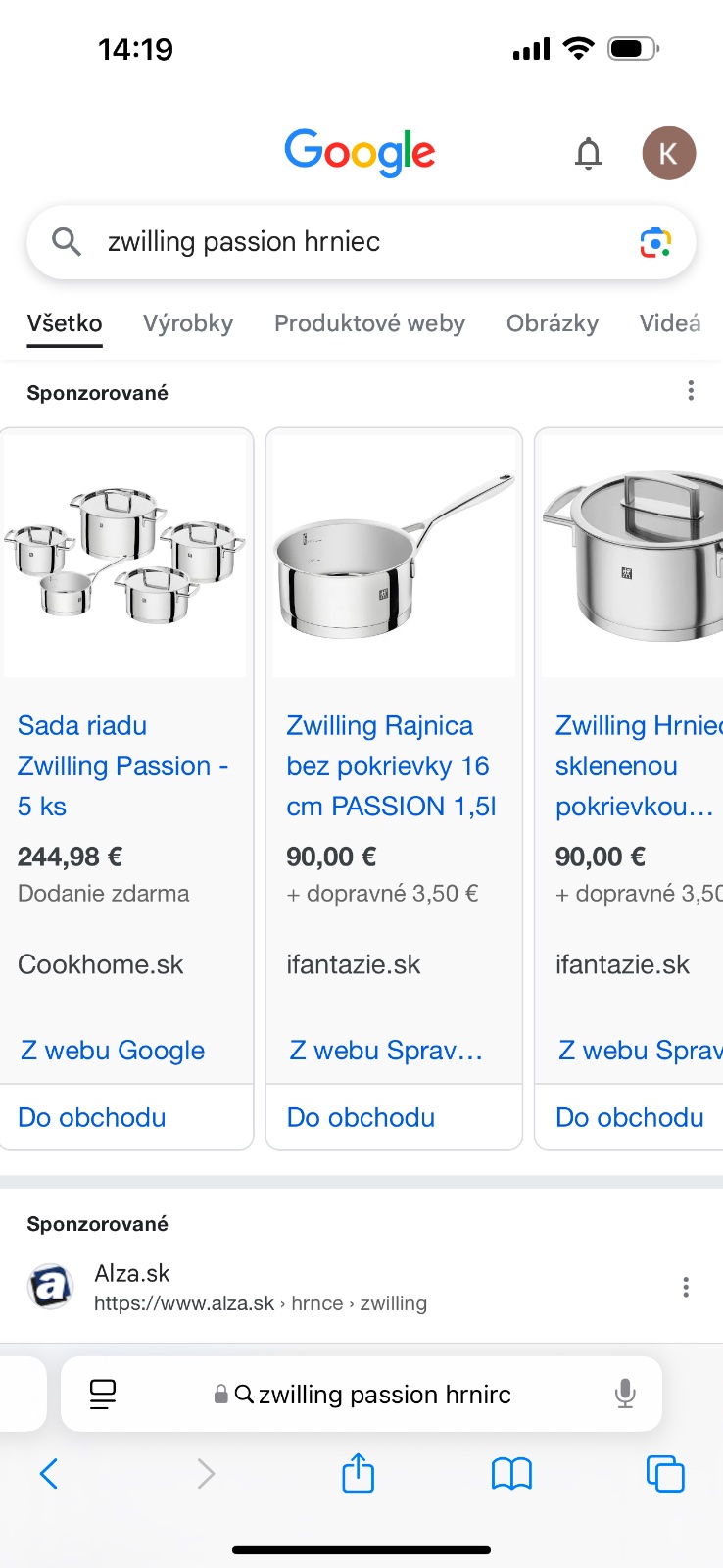This screenshot has width=723, height=1568.
Task: Open Sada riadu Zwilling Passion link
Action: [122, 765]
